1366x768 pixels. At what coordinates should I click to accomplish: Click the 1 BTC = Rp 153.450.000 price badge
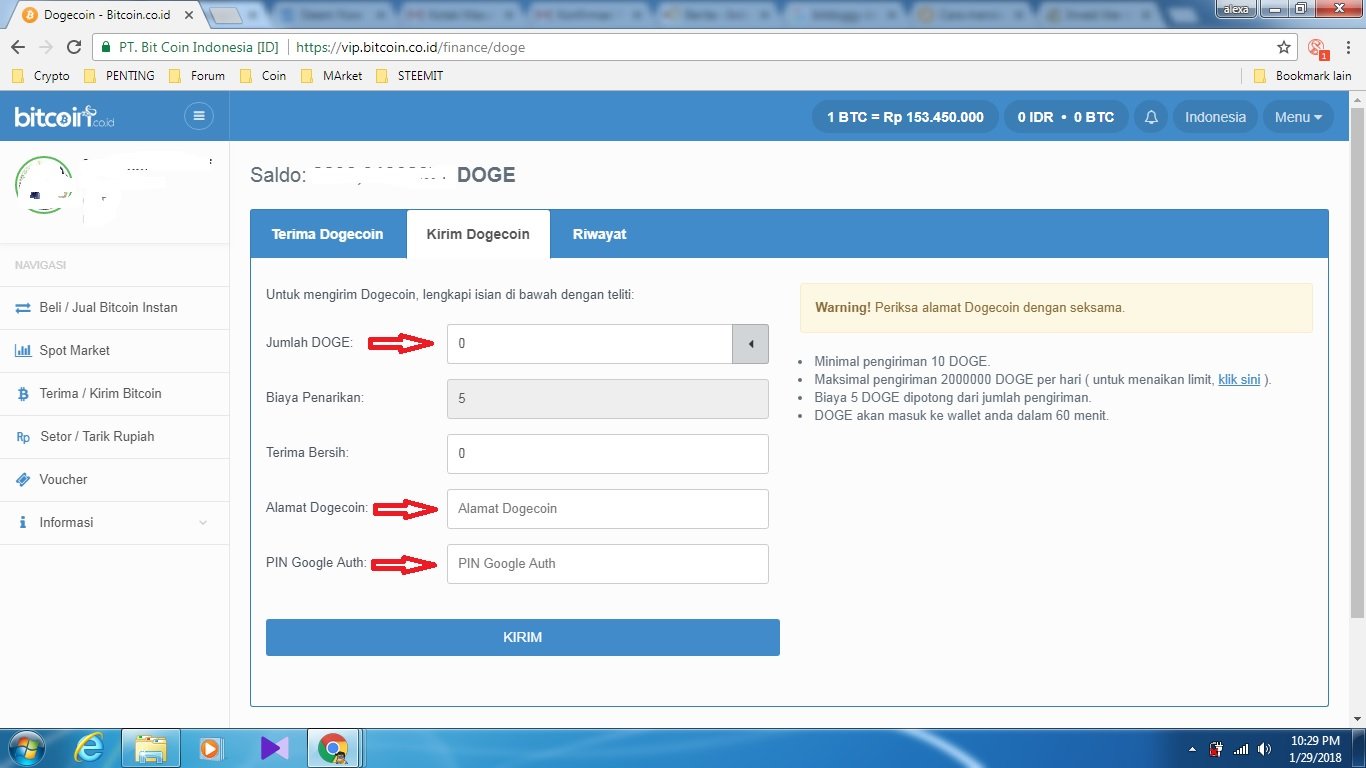[x=905, y=117]
